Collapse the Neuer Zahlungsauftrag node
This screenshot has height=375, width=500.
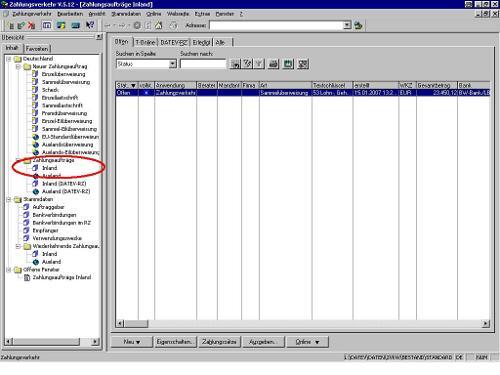(18, 66)
